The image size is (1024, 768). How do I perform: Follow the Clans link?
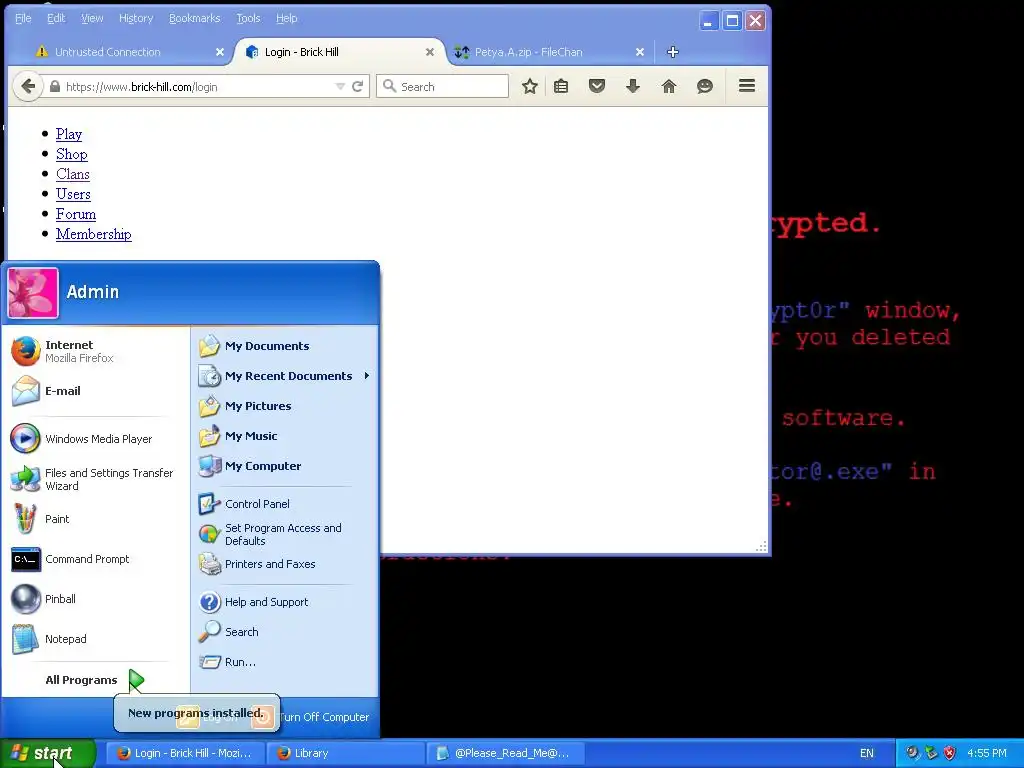72,174
